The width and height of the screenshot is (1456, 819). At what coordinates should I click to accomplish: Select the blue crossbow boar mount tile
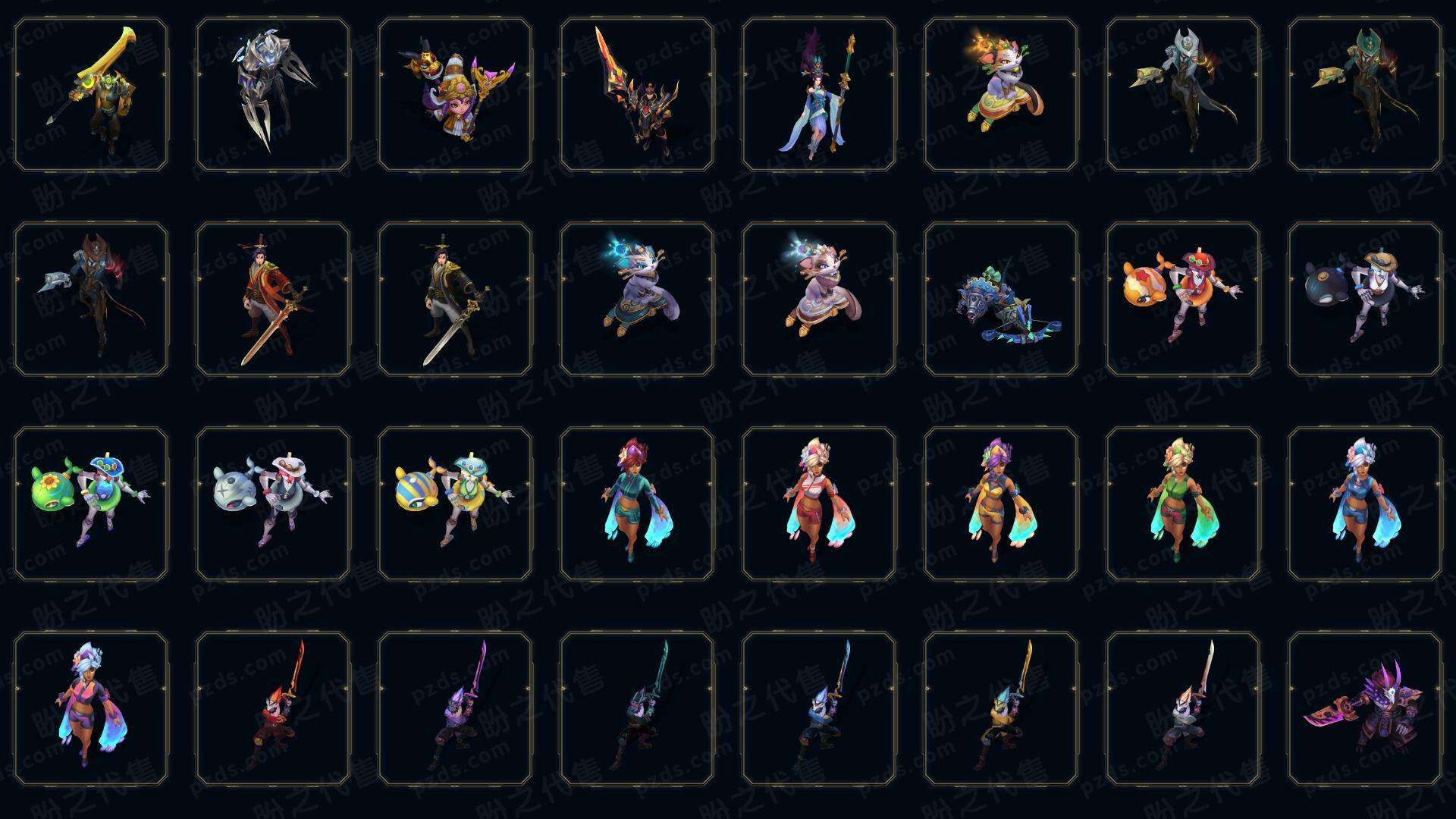[1001, 299]
